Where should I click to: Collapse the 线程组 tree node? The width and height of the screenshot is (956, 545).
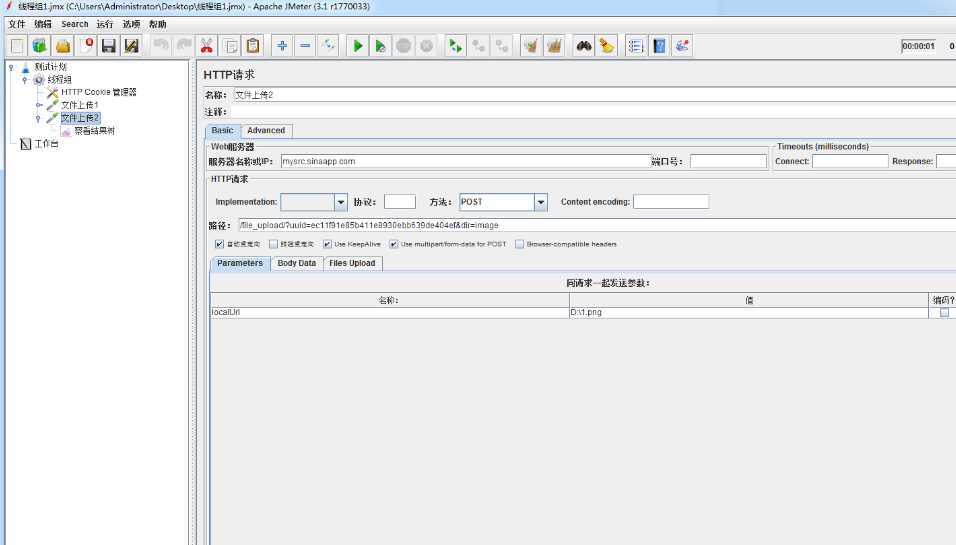pos(25,80)
